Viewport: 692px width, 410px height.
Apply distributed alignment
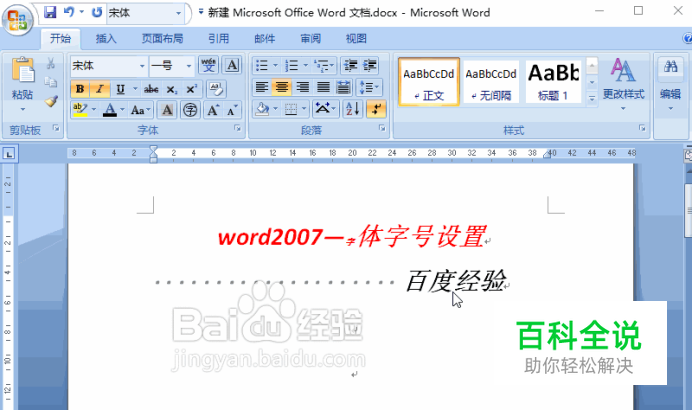pyautogui.click(x=343, y=87)
